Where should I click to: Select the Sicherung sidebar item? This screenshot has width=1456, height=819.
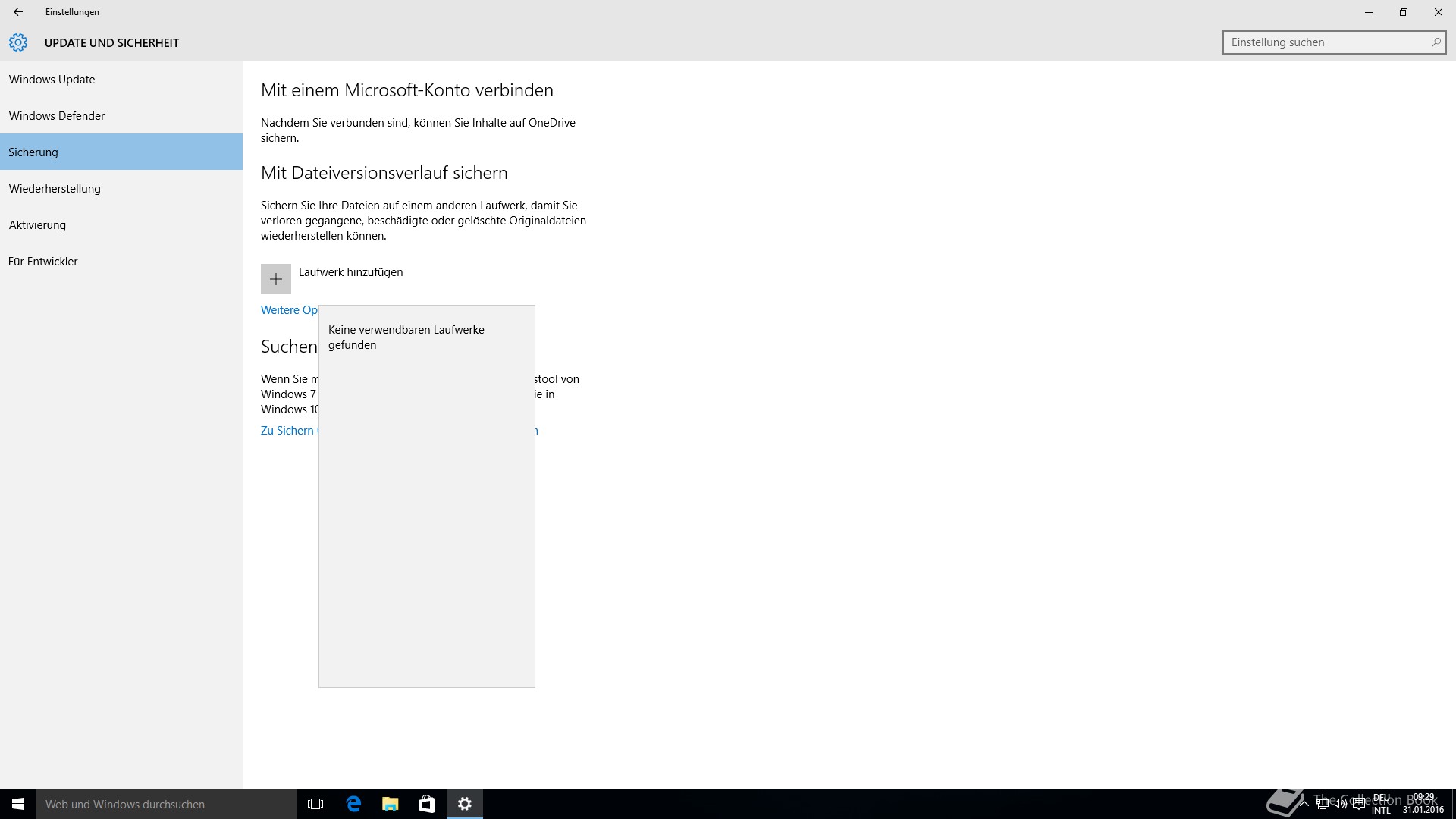coord(121,152)
